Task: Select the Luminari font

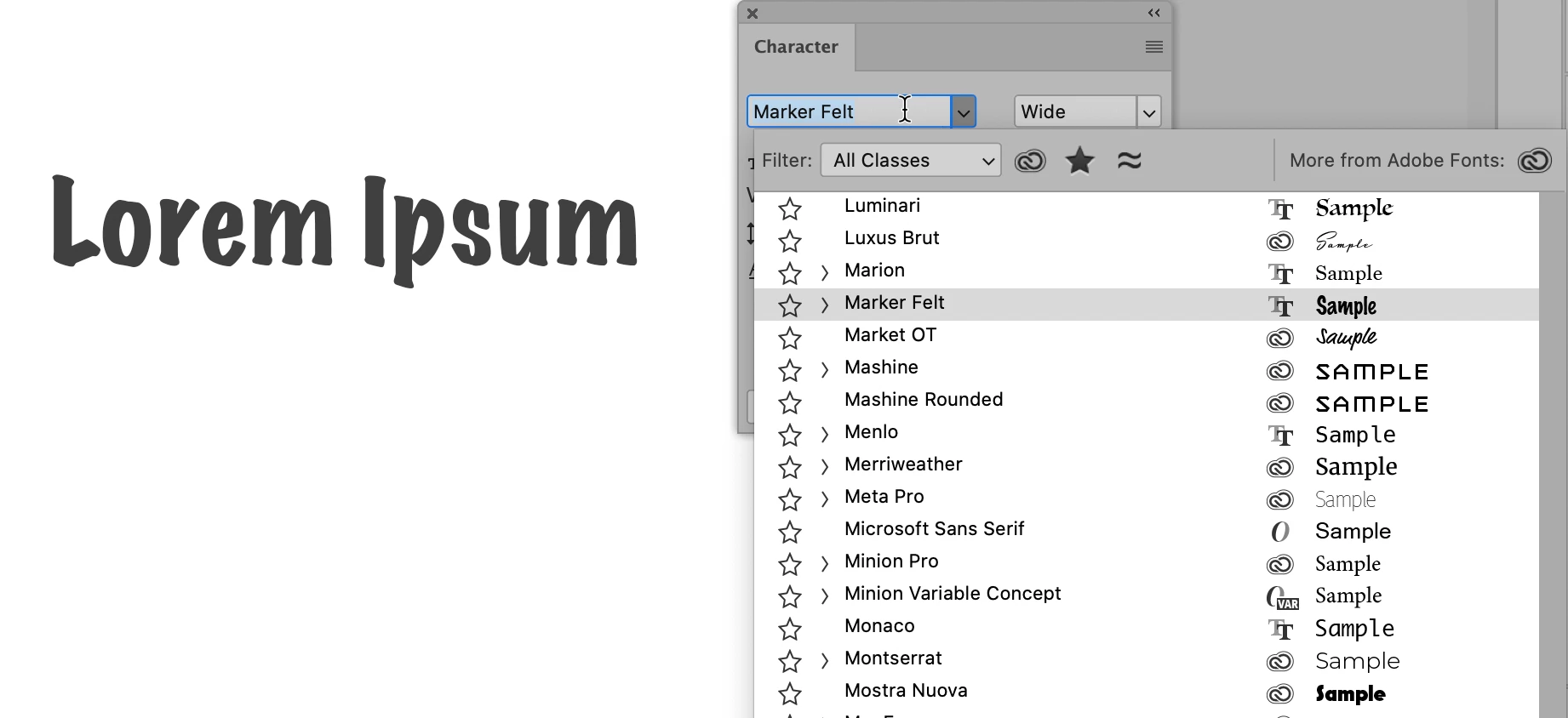Action: coord(882,206)
